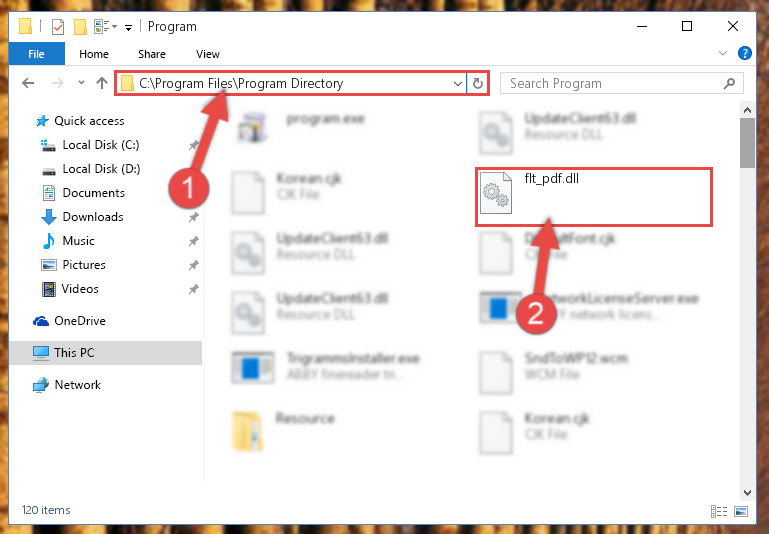The image size is (769, 534).
Task: Click the search magnifier icon
Action: [729, 83]
